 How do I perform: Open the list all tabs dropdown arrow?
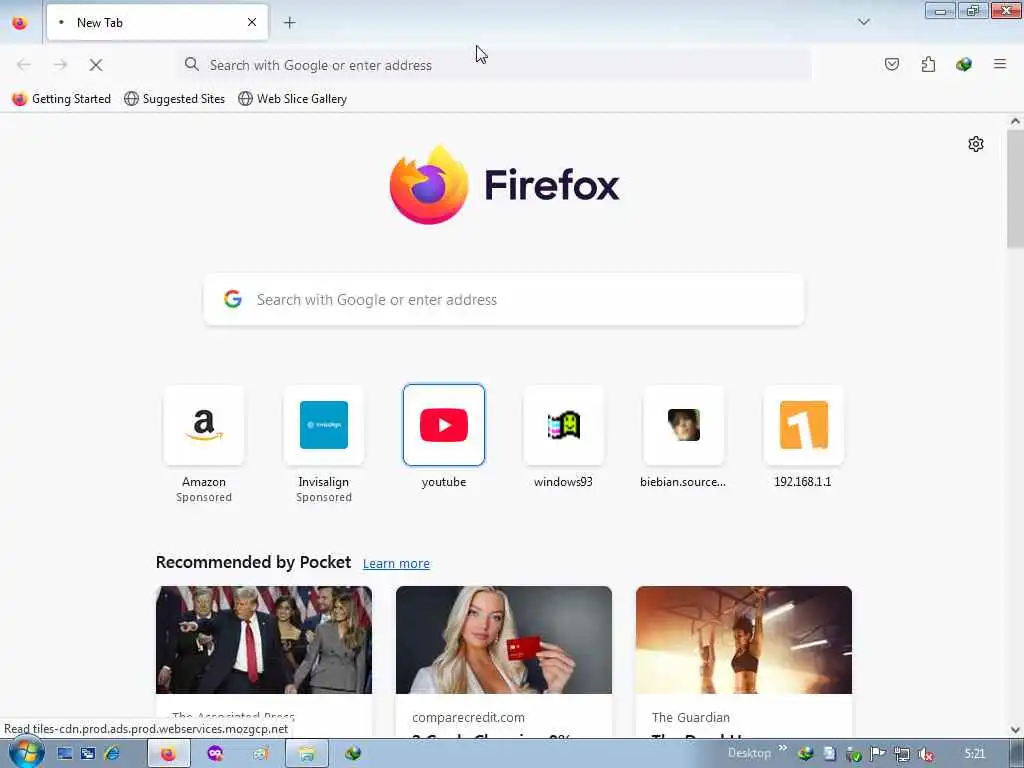(x=863, y=22)
